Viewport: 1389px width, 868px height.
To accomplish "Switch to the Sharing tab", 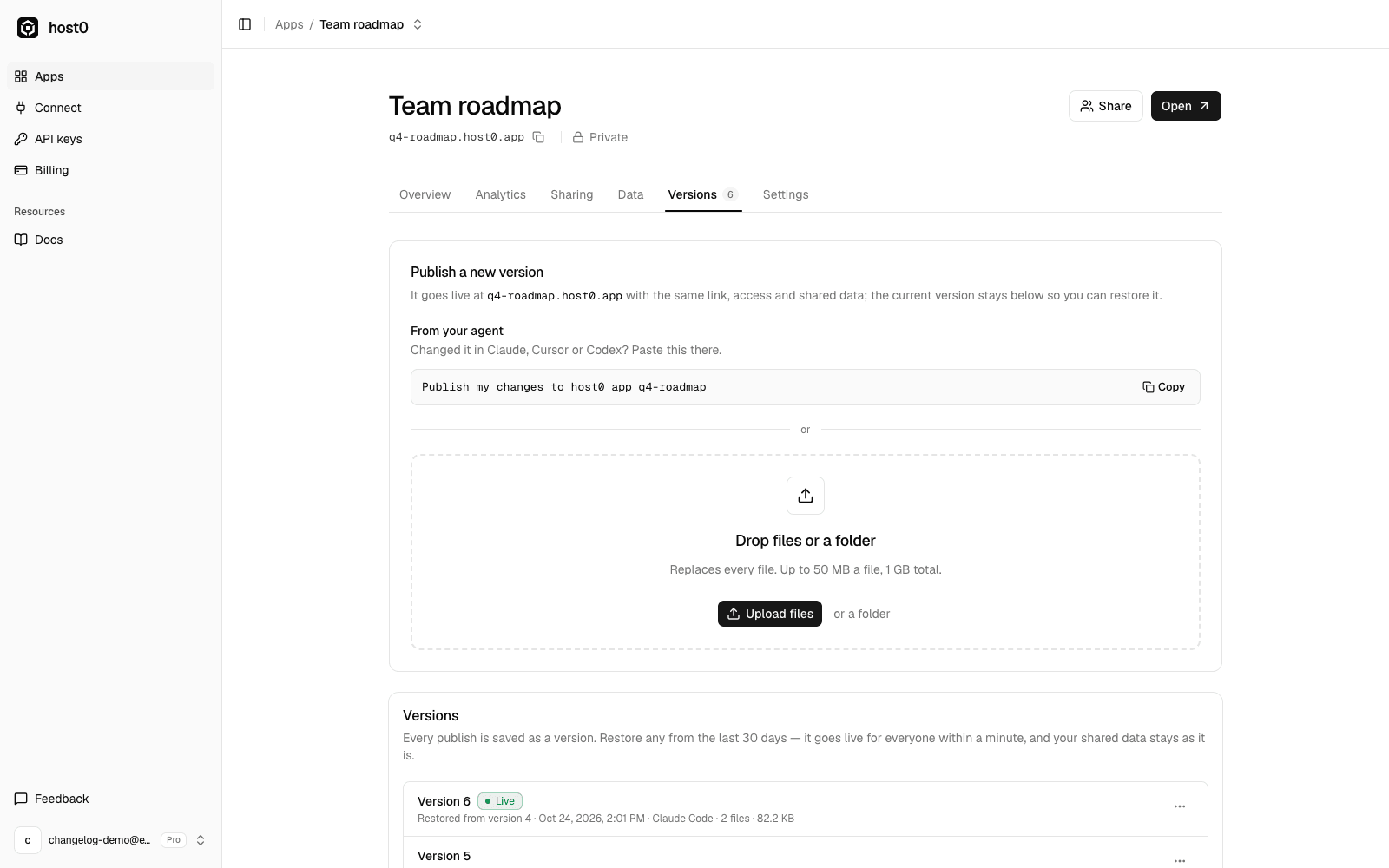I will [x=571, y=194].
